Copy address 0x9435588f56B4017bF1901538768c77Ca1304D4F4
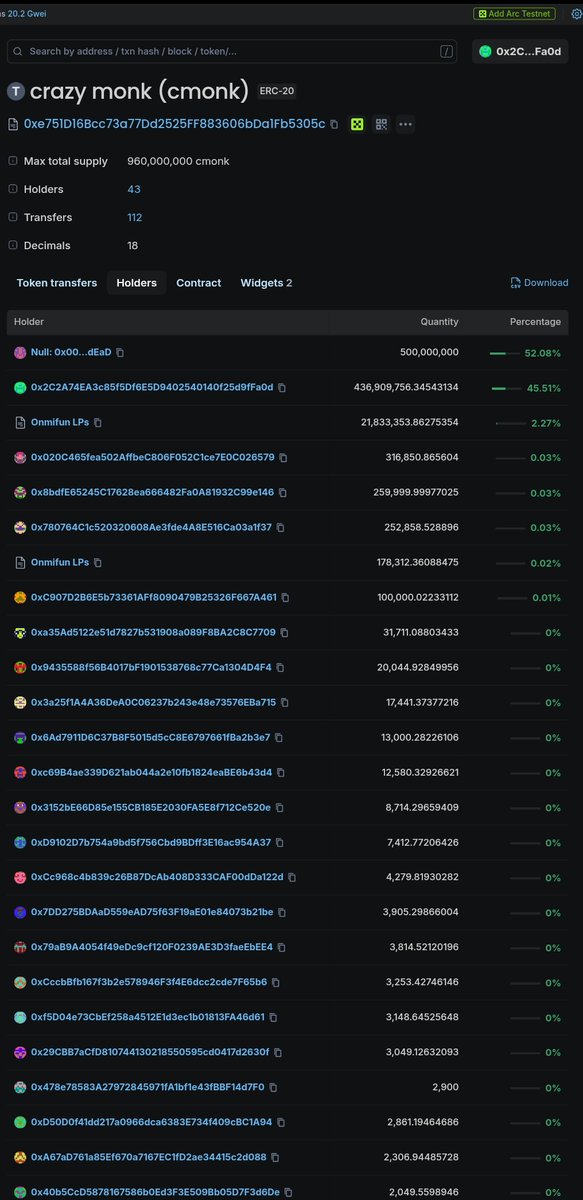This screenshot has width=583, height=1200. point(281,668)
